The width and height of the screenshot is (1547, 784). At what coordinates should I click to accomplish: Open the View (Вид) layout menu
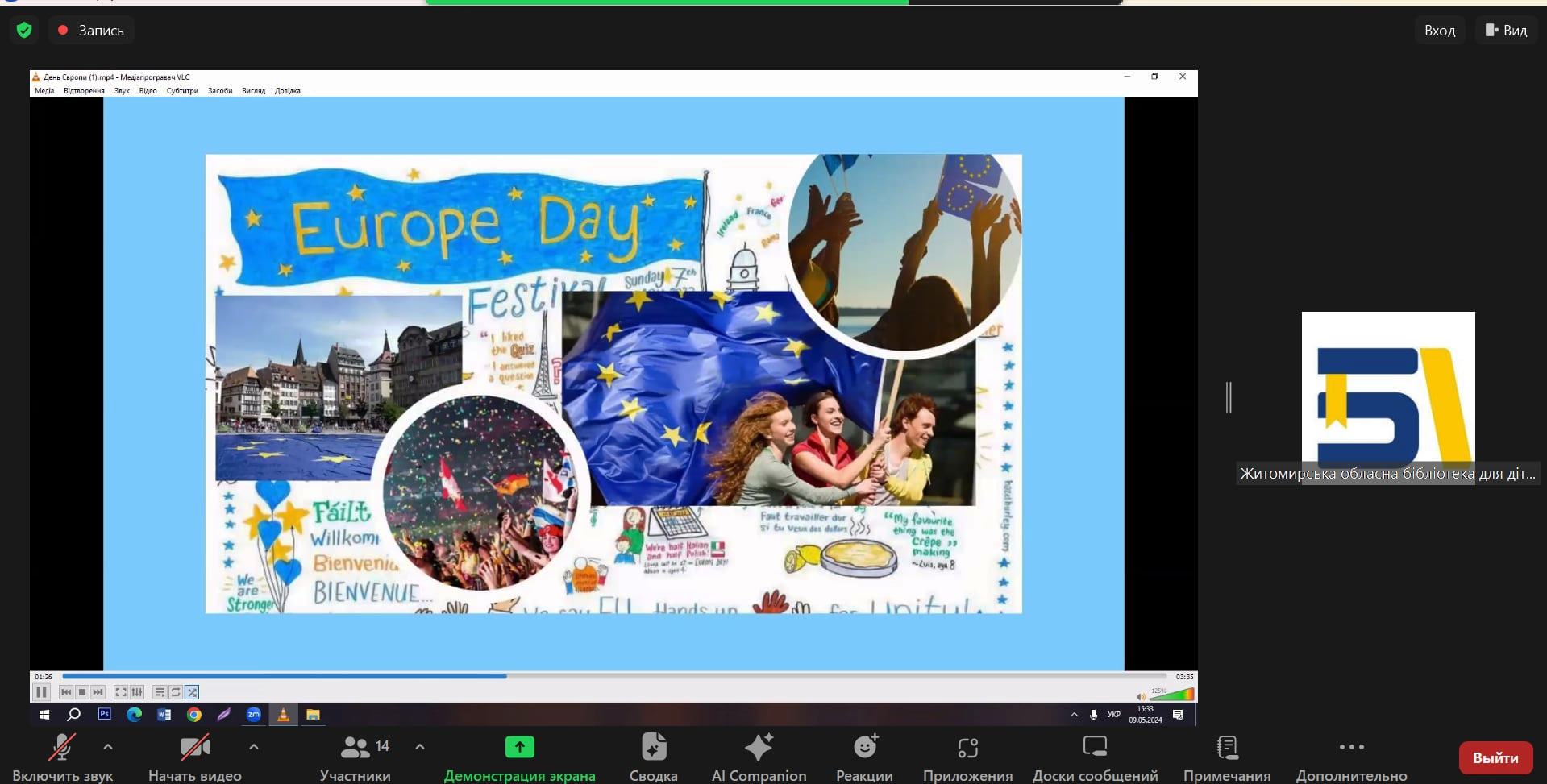1506,31
